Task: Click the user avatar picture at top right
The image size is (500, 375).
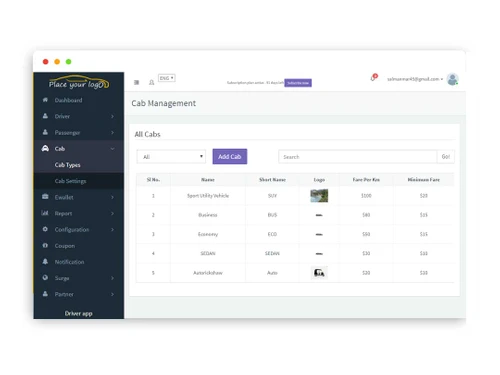Action: 452,79
